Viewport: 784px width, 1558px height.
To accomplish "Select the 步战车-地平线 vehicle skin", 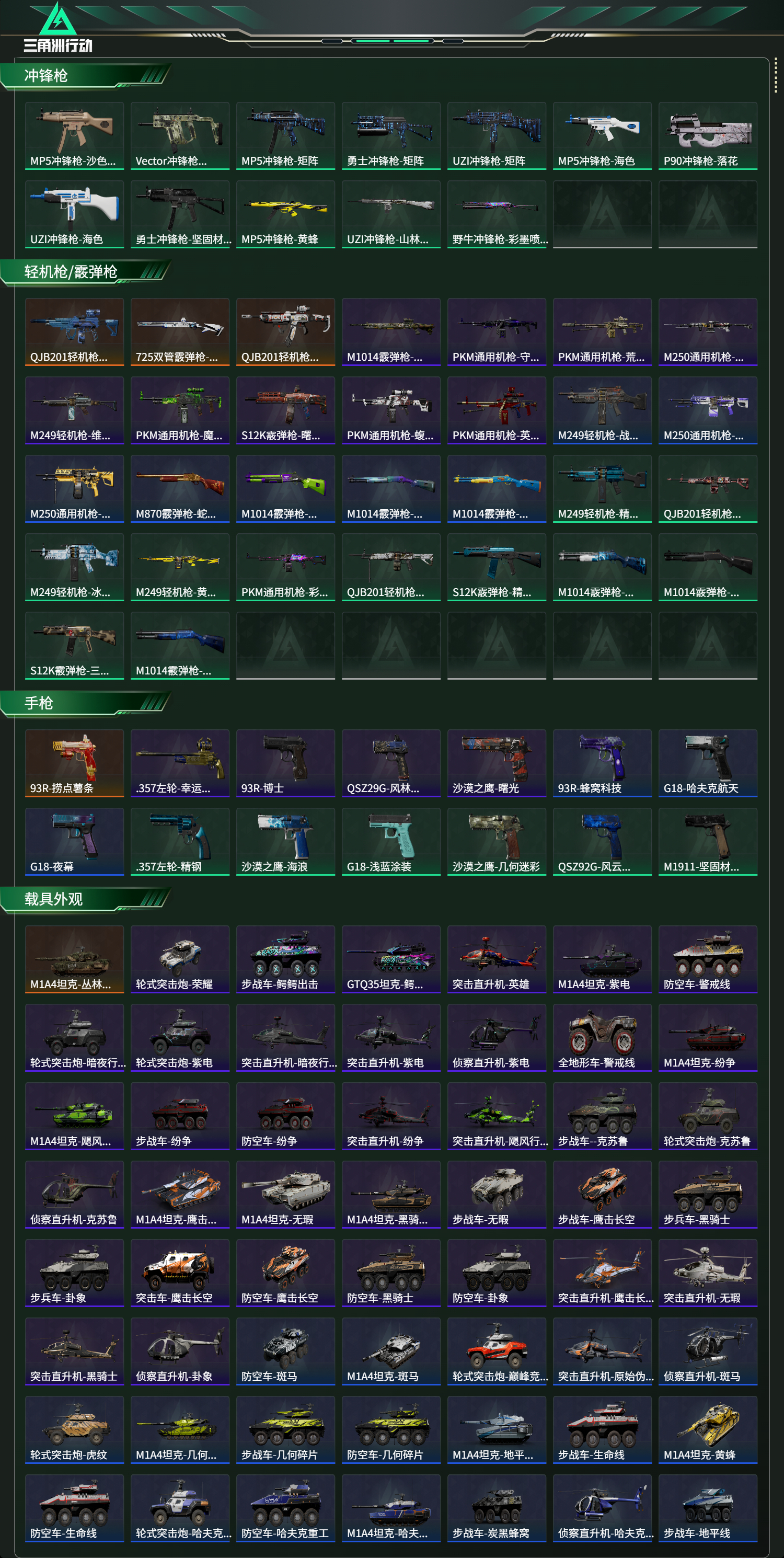I will click(x=707, y=1508).
